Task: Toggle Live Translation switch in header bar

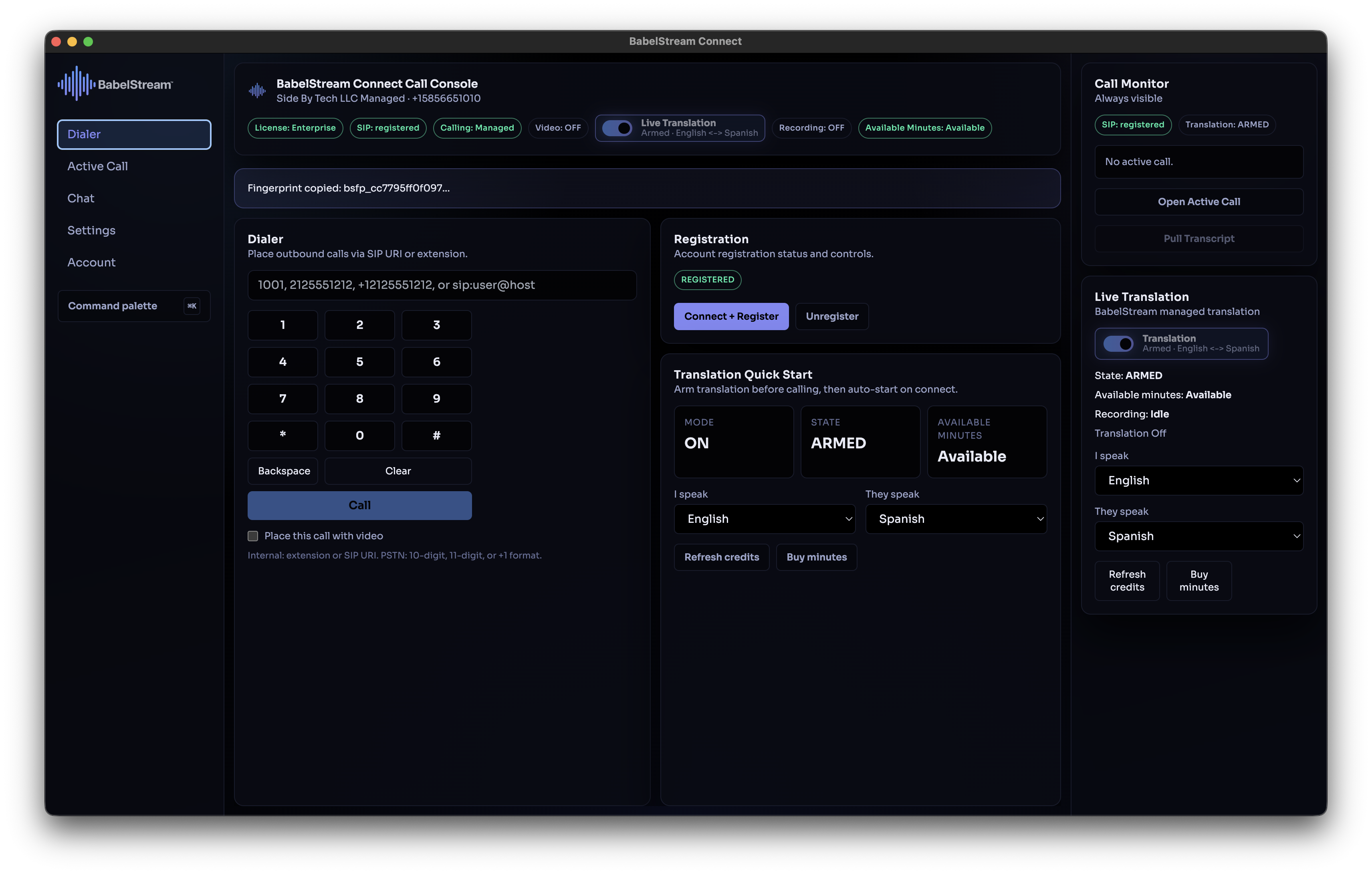Action: (x=617, y=128)
